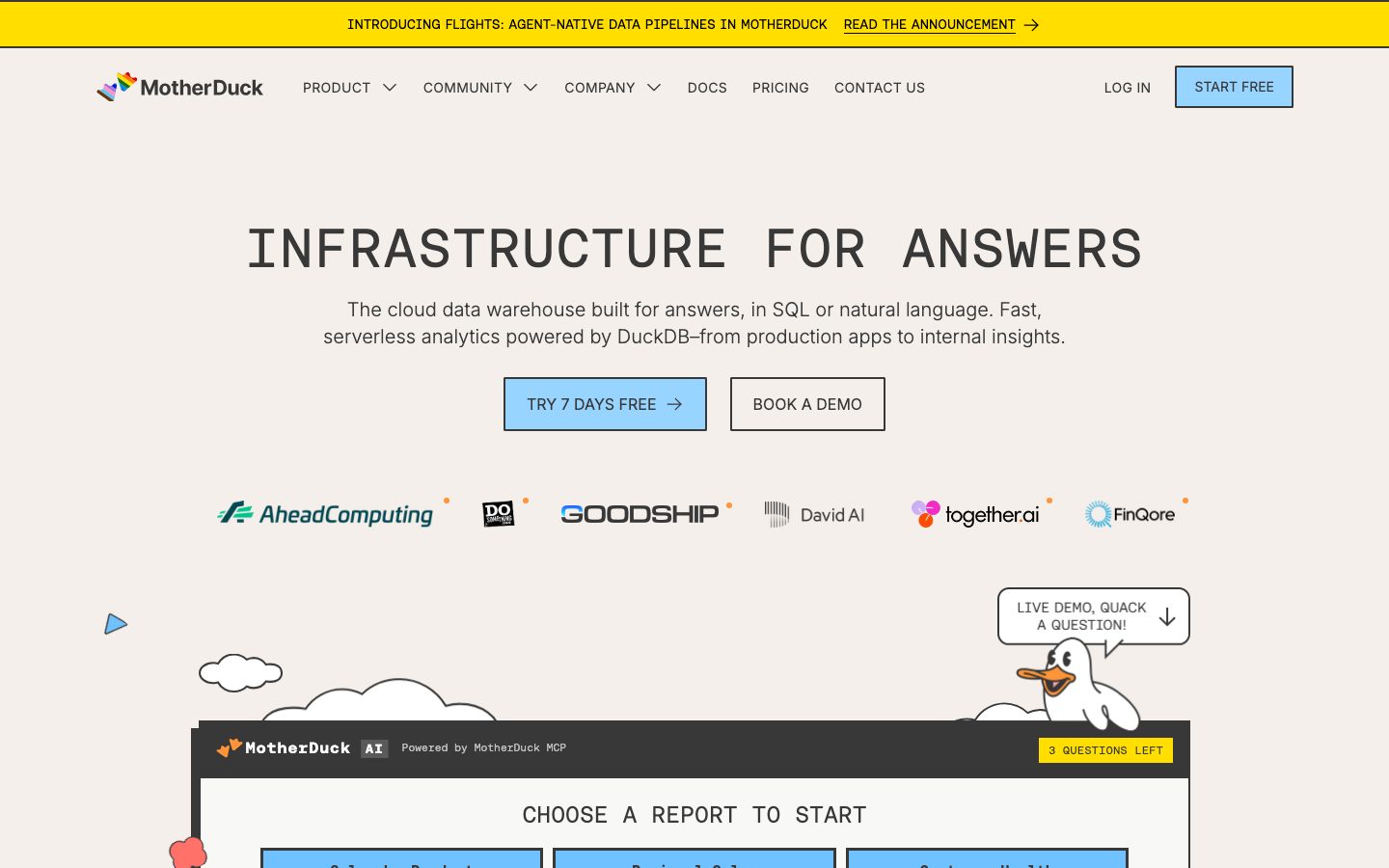Viewport: 1389px width, 868px height.
Task: Go to Docs page
Action: tap(707, 88)
